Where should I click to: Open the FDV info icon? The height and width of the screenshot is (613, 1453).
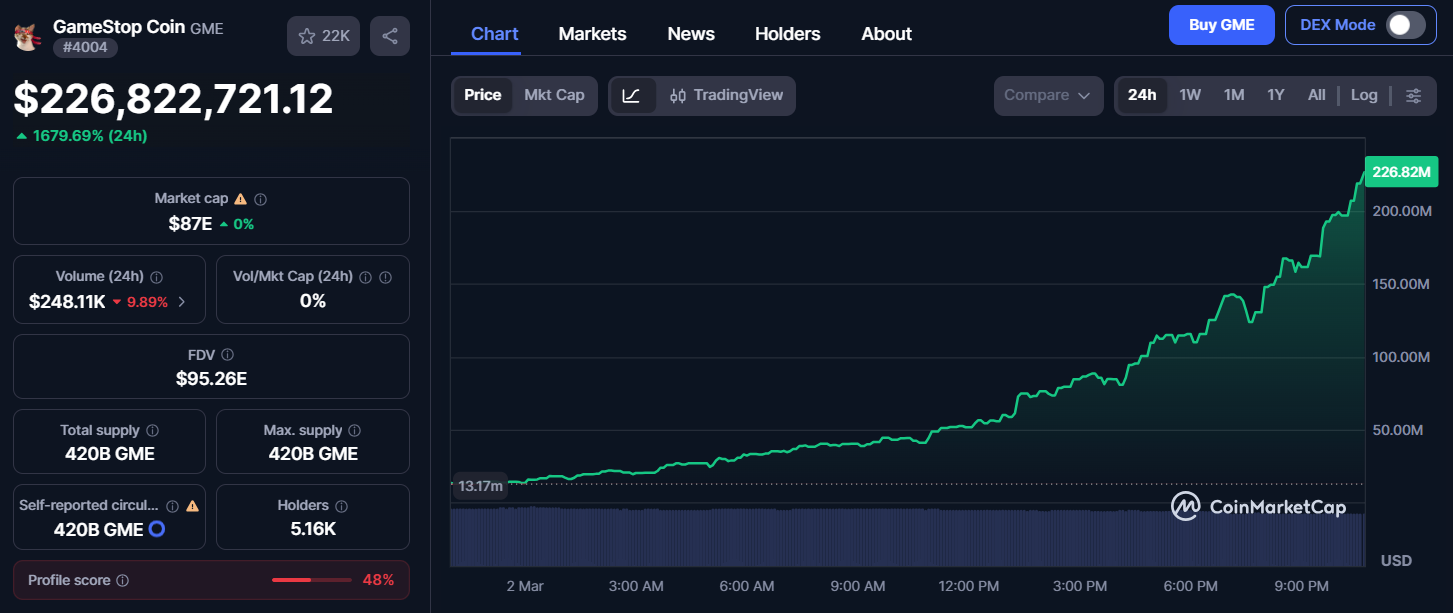228,355
